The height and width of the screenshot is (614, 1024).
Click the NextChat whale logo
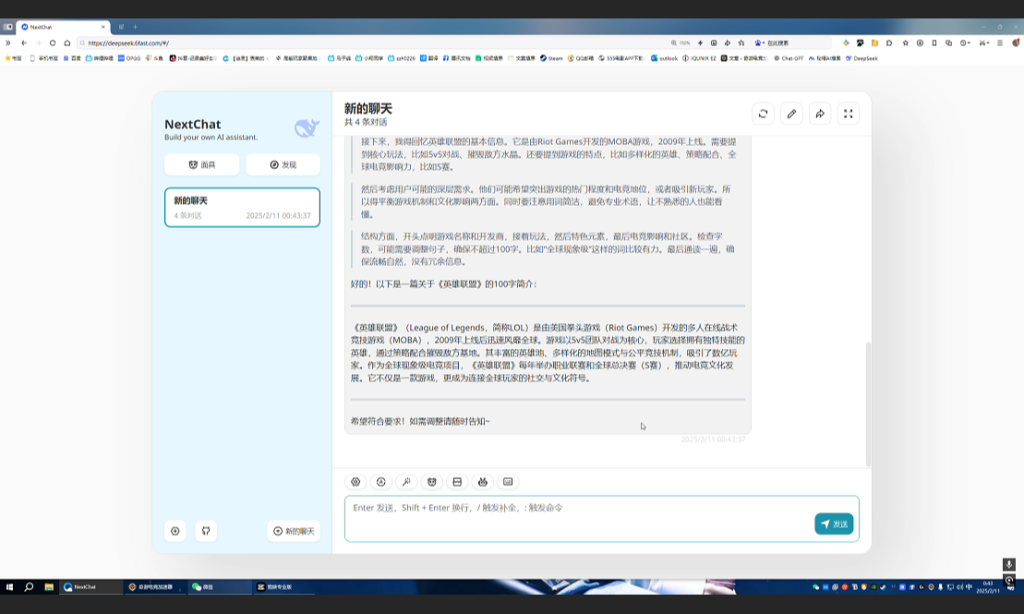click(x=306, y=127)
